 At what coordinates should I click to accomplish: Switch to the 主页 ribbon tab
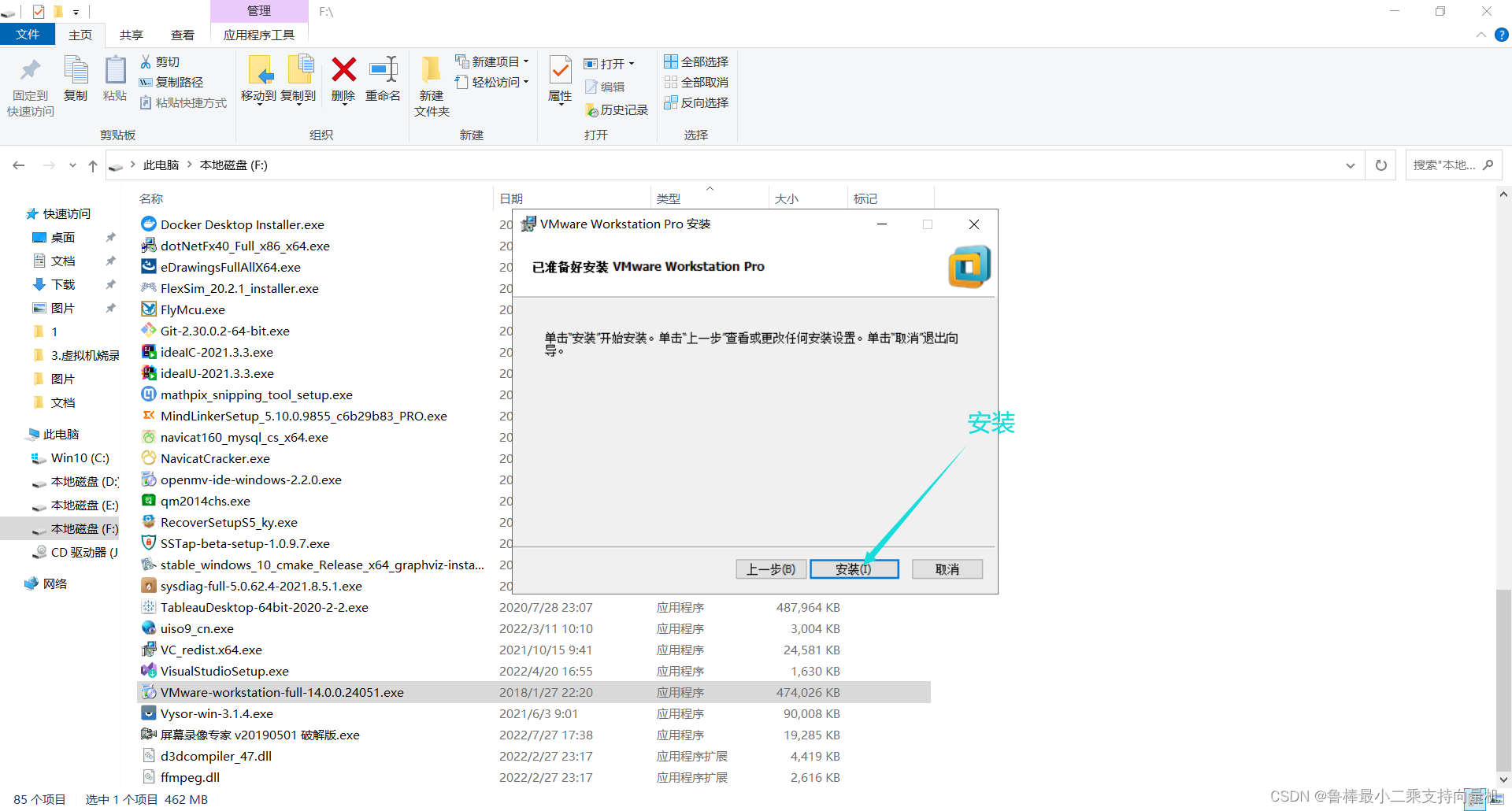[x=80, y=35]
